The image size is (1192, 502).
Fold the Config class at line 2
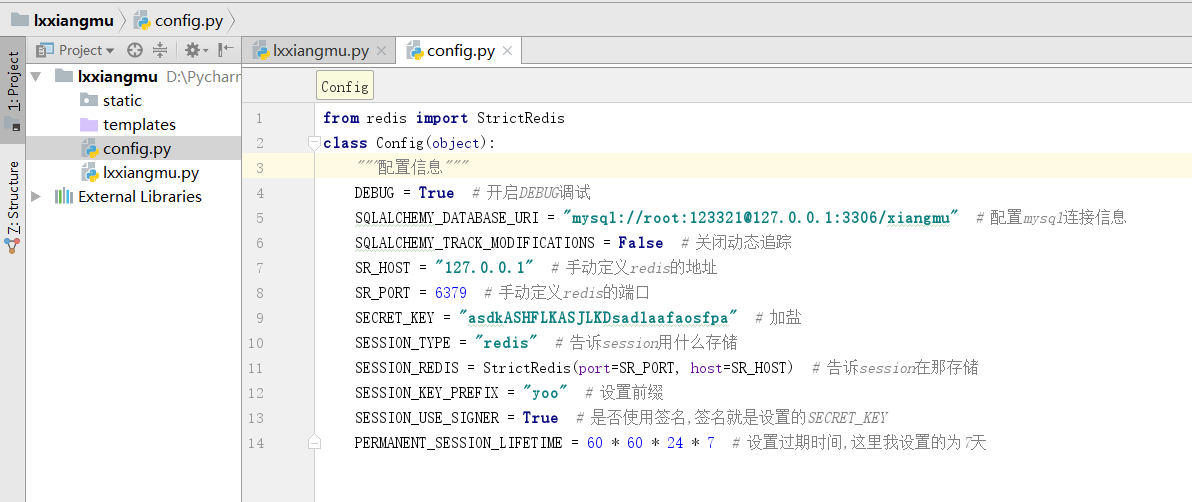tap(313, 142)
